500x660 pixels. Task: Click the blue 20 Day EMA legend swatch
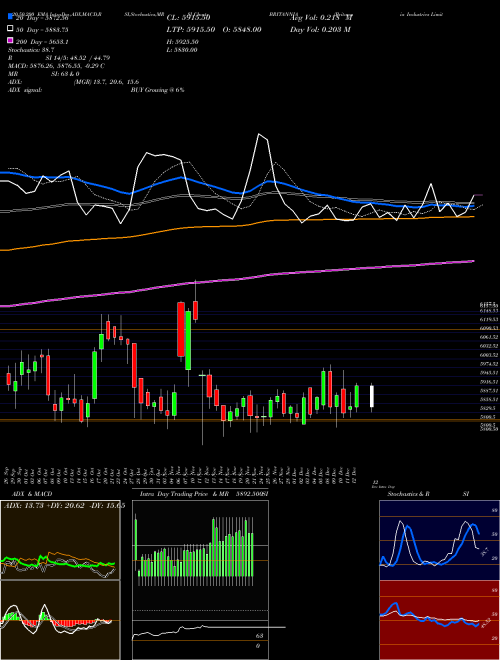click(11, 17)
